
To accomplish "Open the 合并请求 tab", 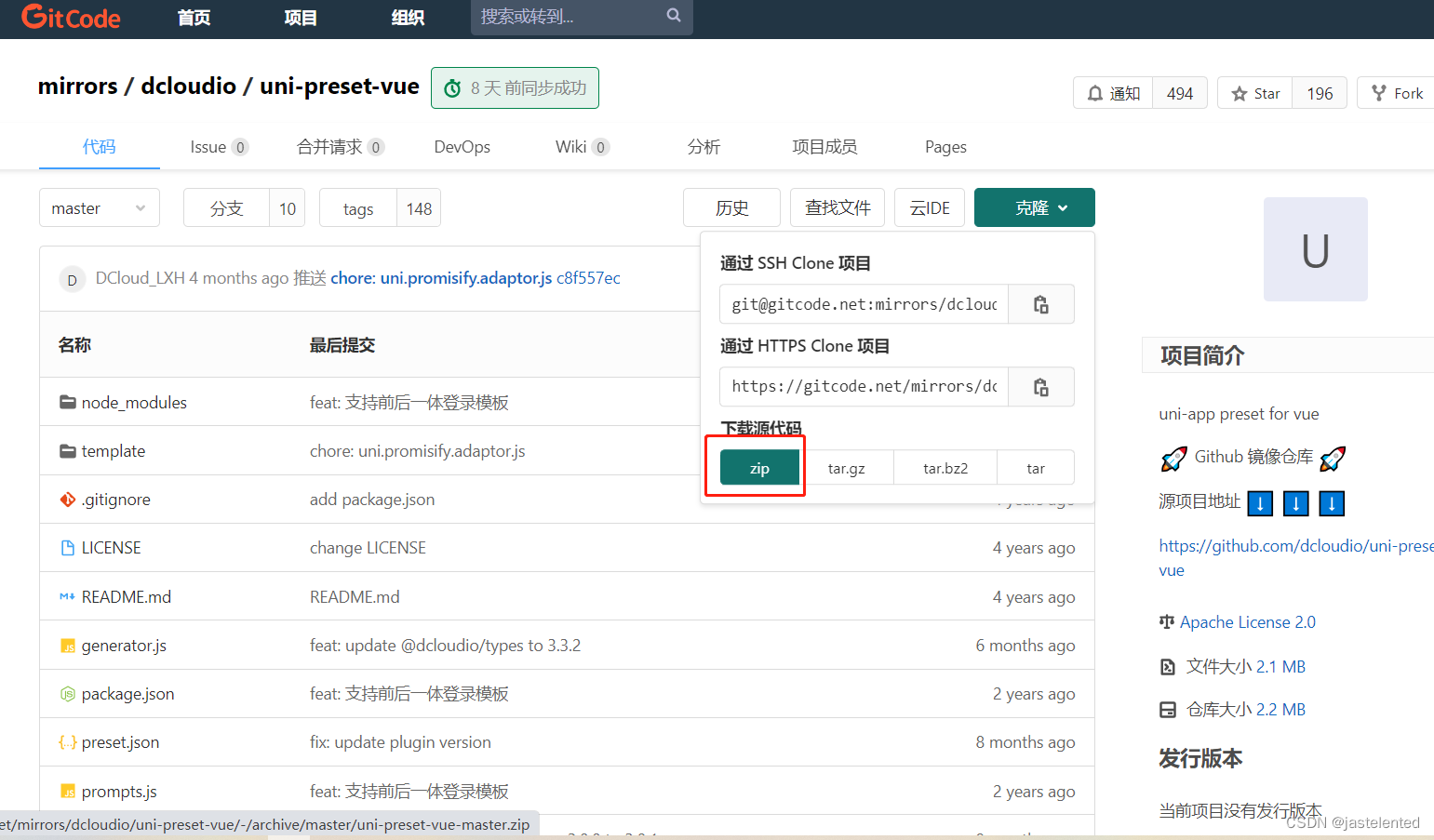I will 341,147.
